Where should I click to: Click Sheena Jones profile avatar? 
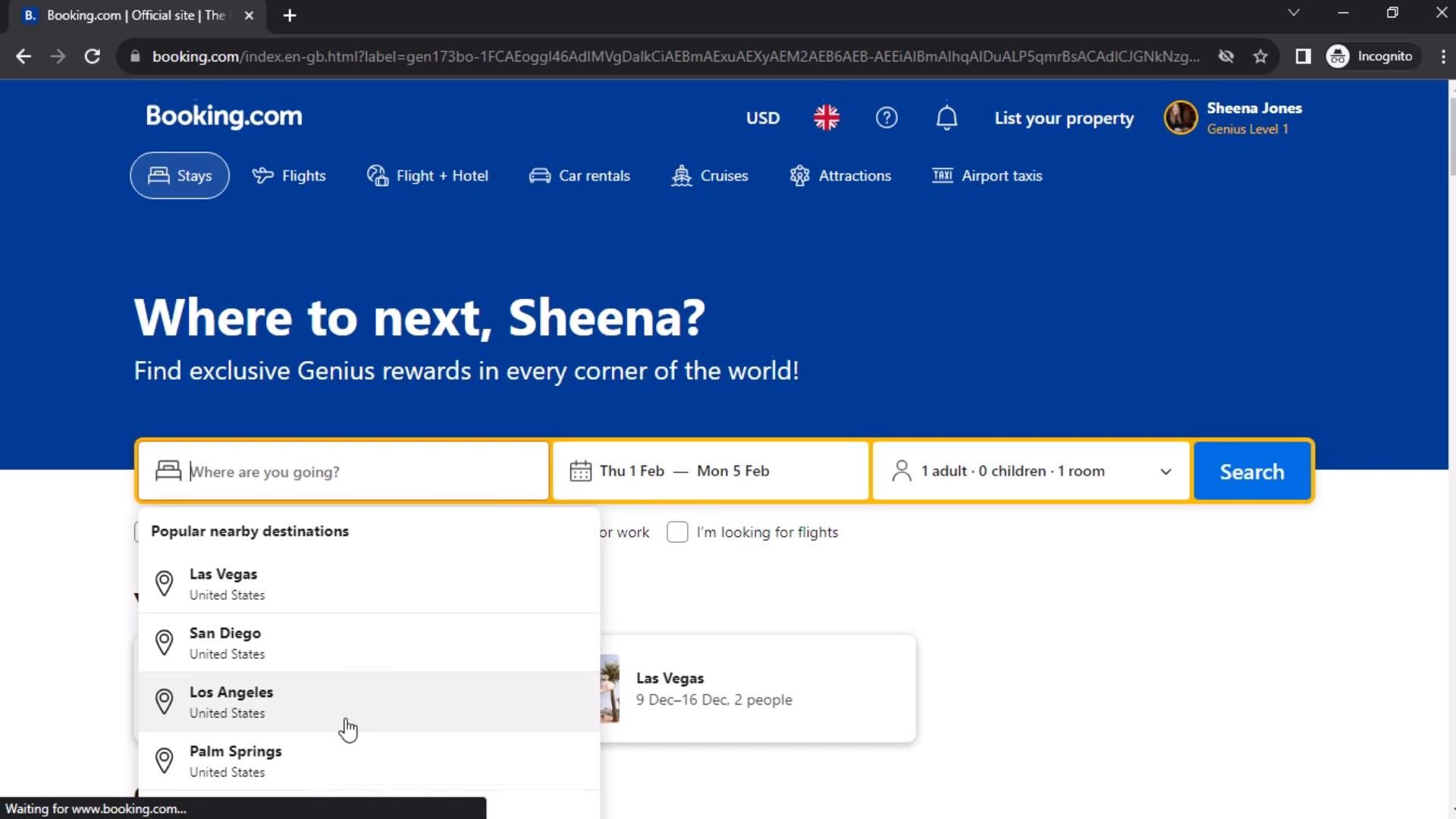[x=1180, y=118]
